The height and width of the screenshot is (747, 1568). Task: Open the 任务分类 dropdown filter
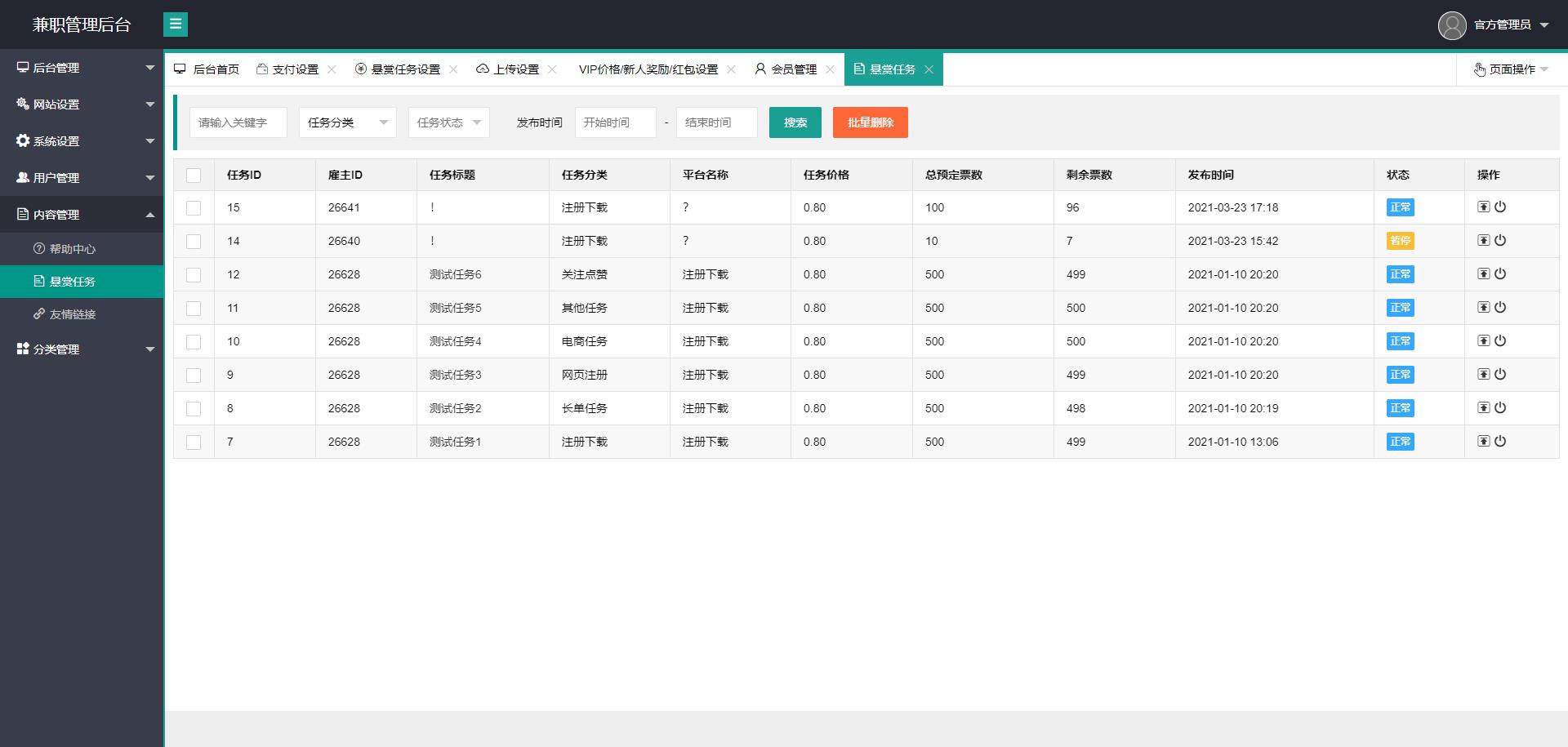tap(348, 122)
